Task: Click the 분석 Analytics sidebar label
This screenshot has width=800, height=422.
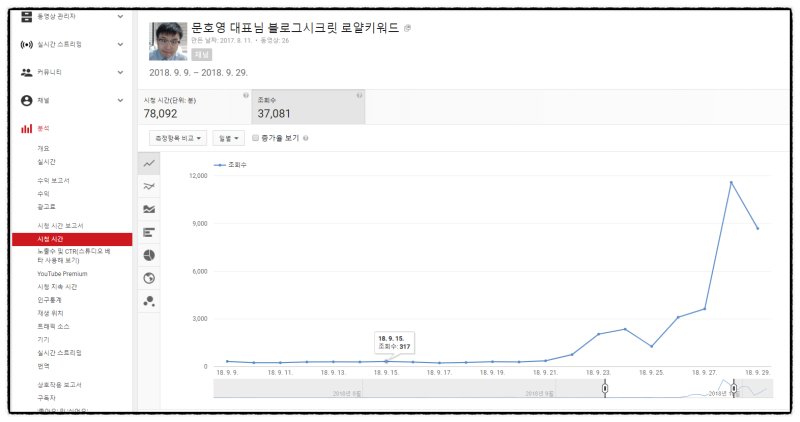Action: [x=43, y=129]
